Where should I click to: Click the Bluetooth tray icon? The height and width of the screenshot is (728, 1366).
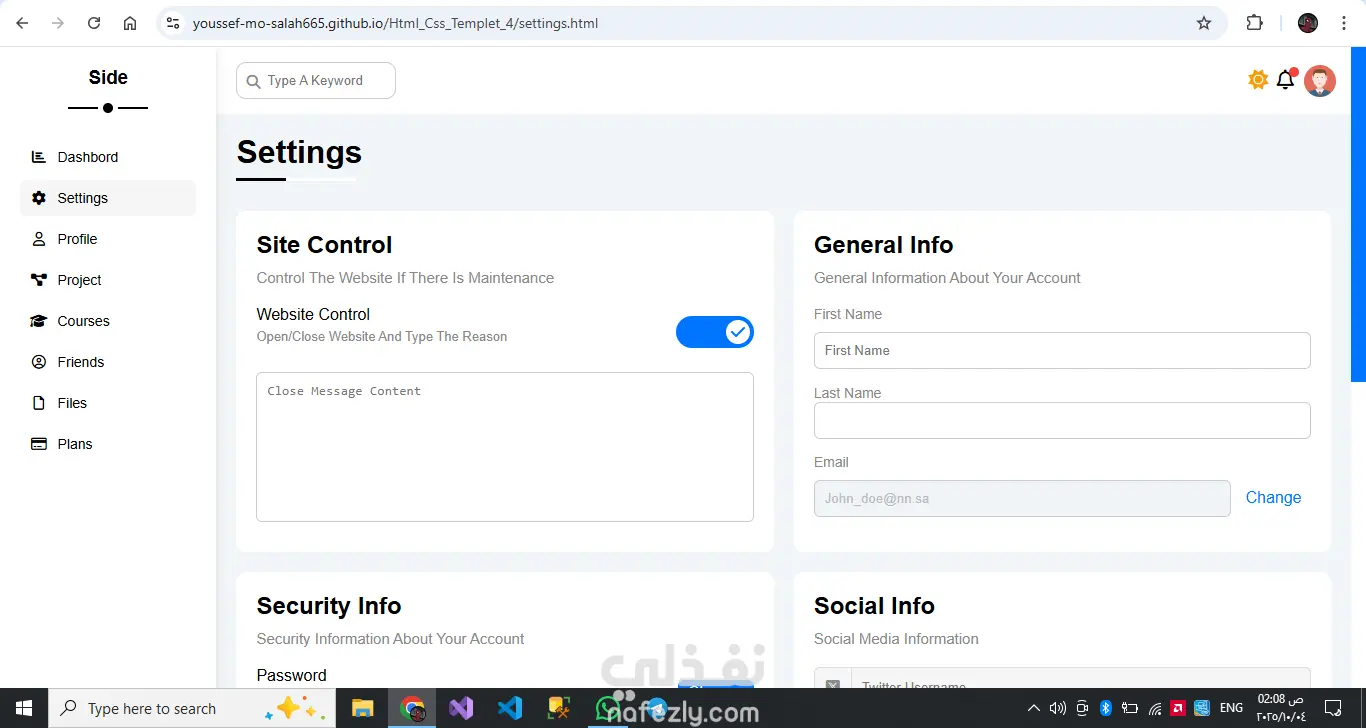[x=1106, y=708]
